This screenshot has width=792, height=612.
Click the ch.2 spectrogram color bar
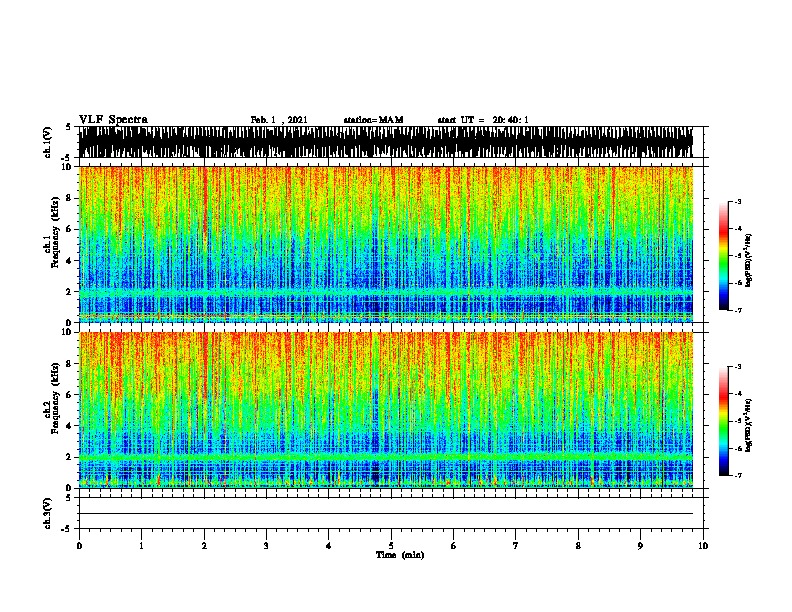tap(723, 421)
